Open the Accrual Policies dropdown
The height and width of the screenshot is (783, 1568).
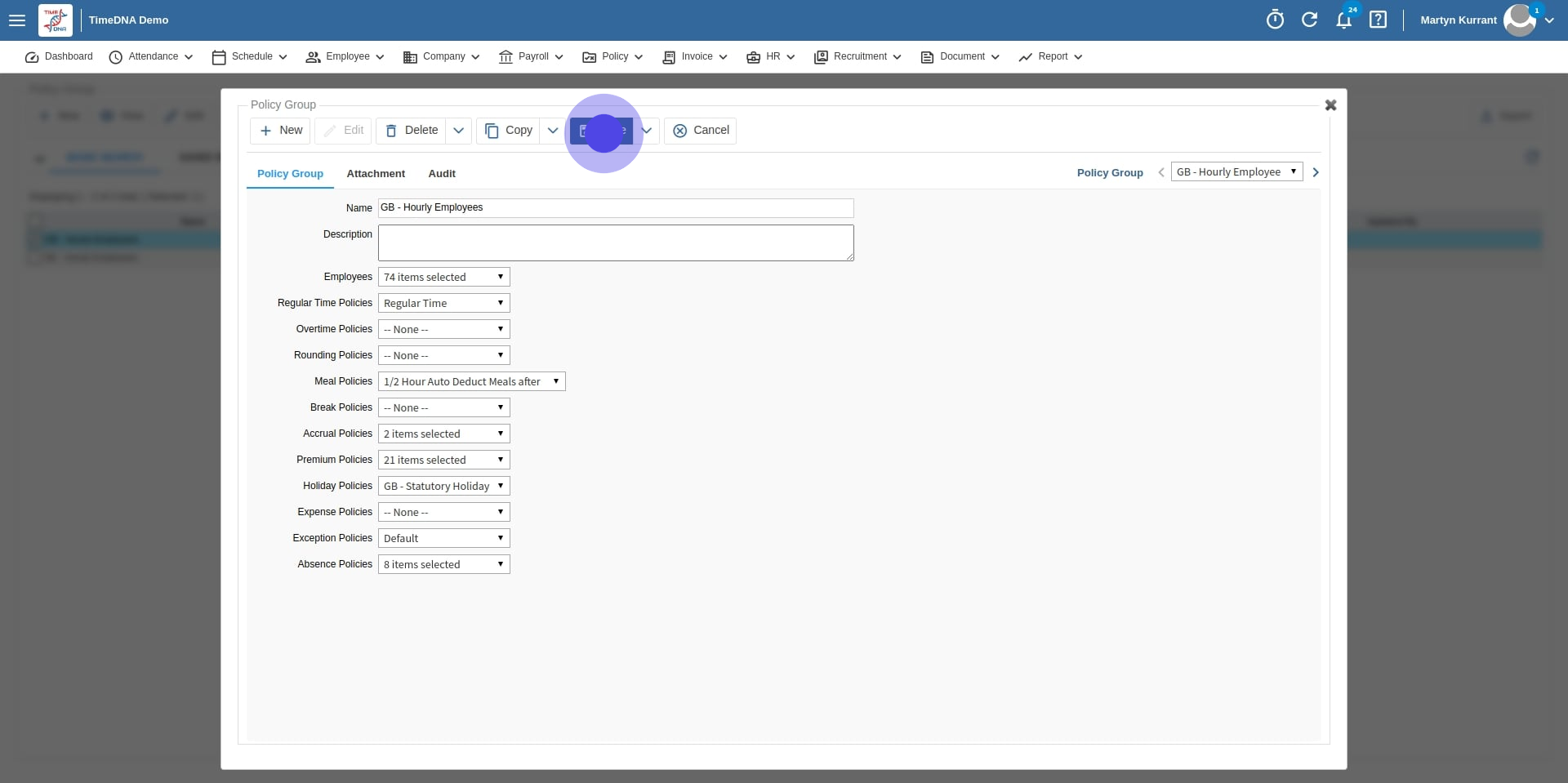tap(444, 434)
